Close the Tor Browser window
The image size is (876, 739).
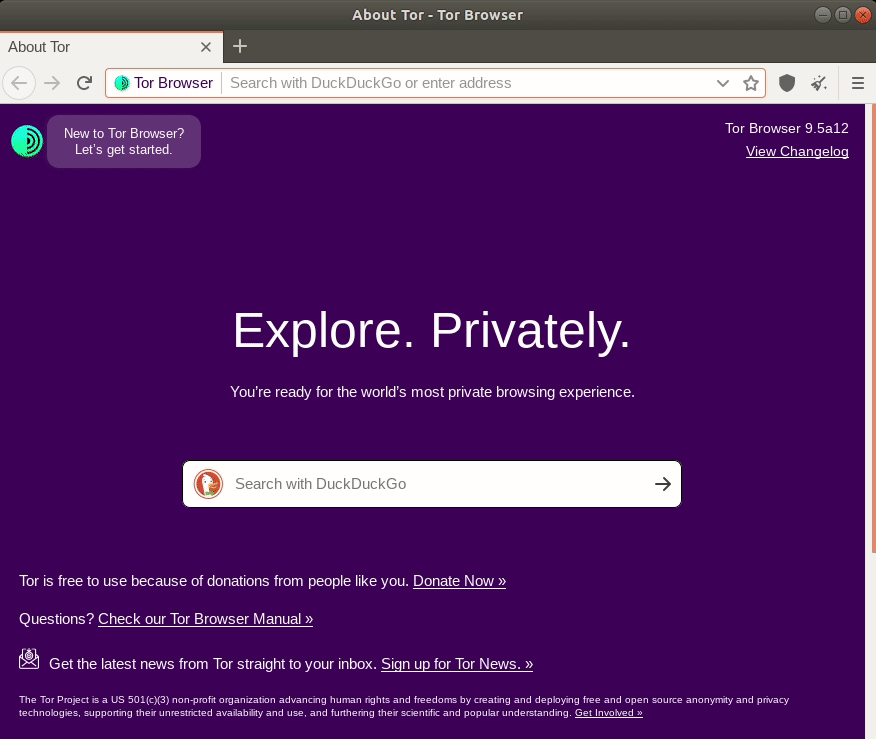863,15
